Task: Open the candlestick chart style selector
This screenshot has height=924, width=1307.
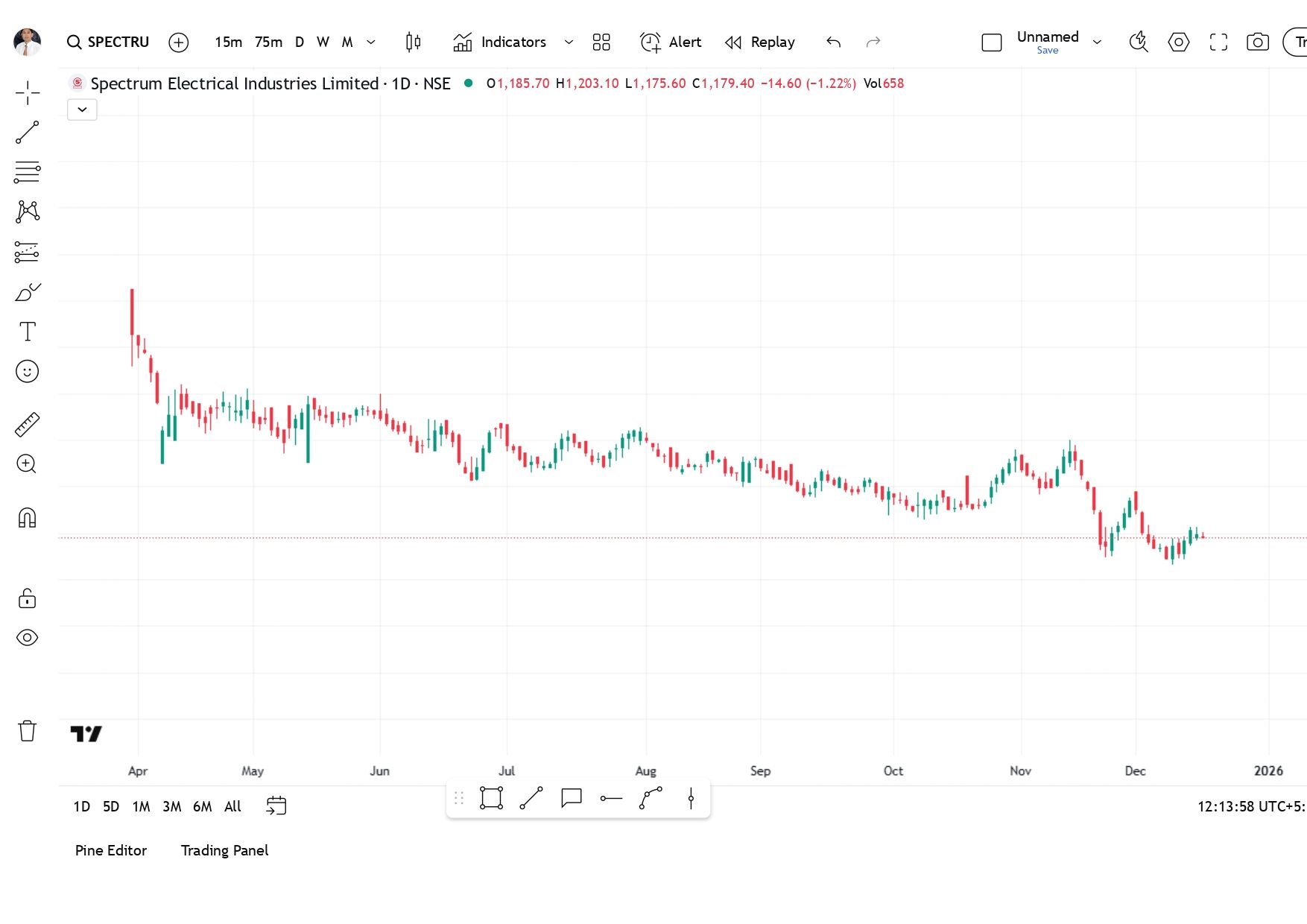Action: click(x=413, y=42)
